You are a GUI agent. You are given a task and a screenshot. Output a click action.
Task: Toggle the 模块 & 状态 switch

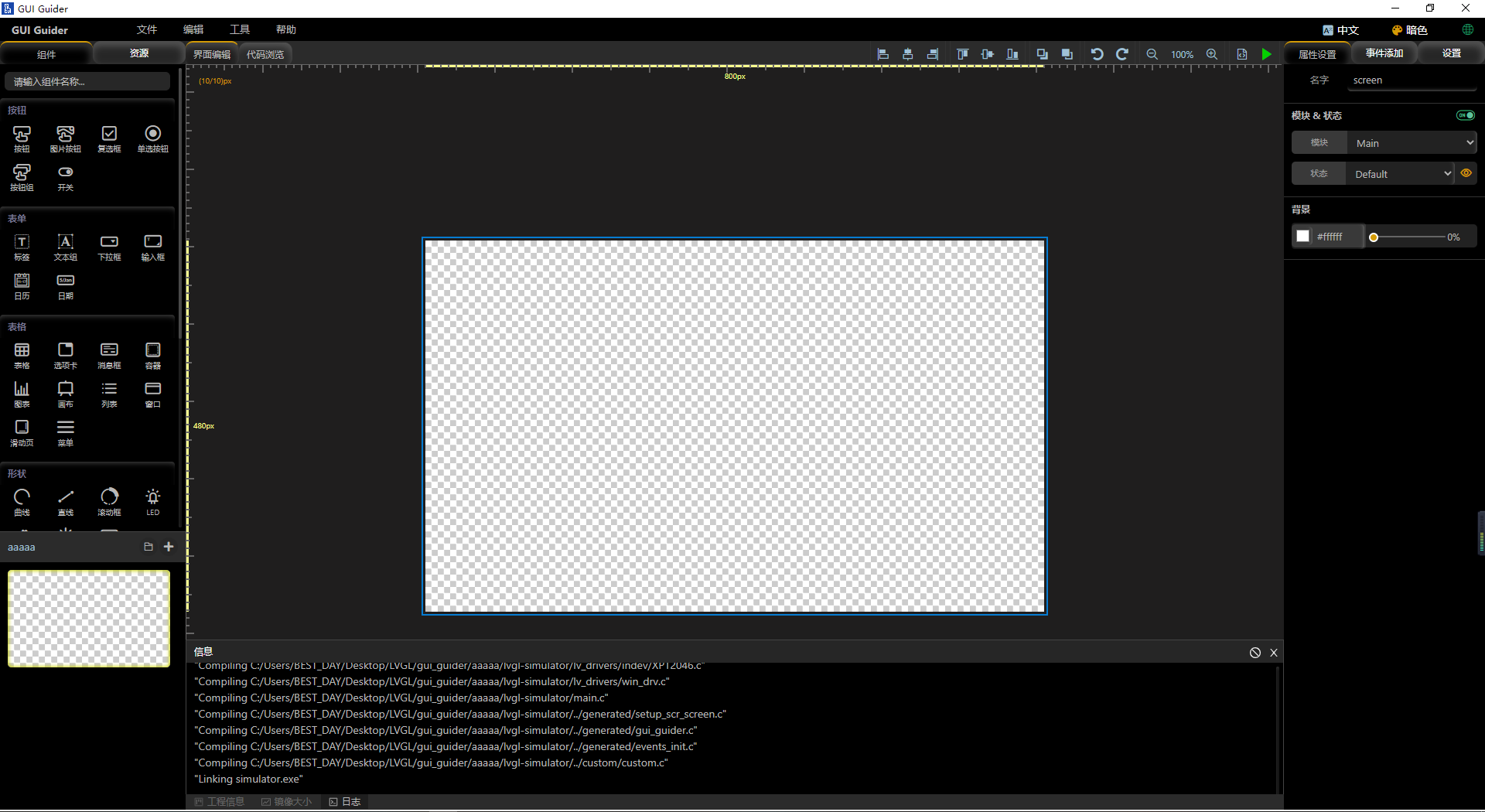point(1464,114)
